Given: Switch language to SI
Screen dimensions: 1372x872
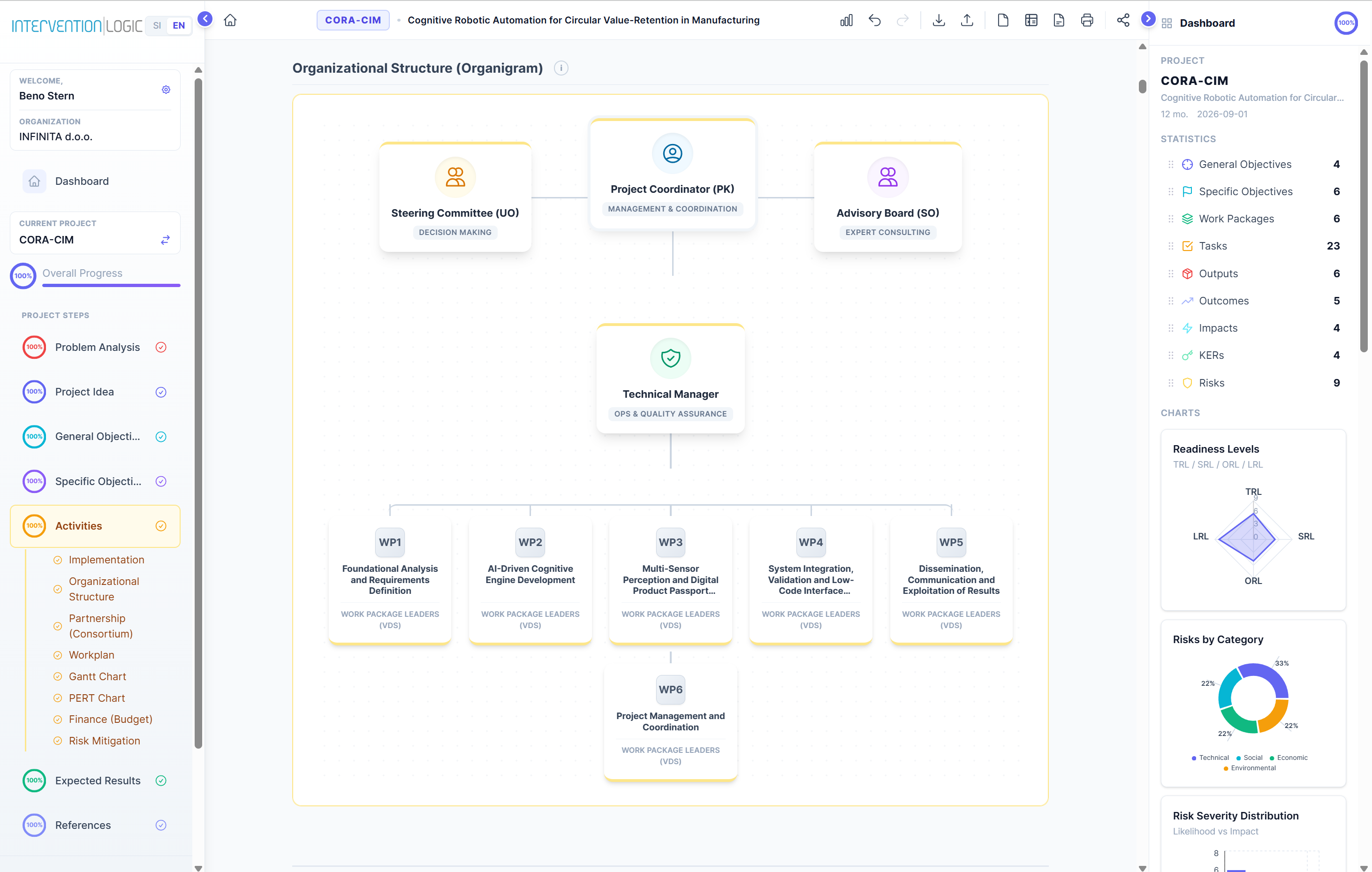Looking at the screenshot, I should point(157,26).
